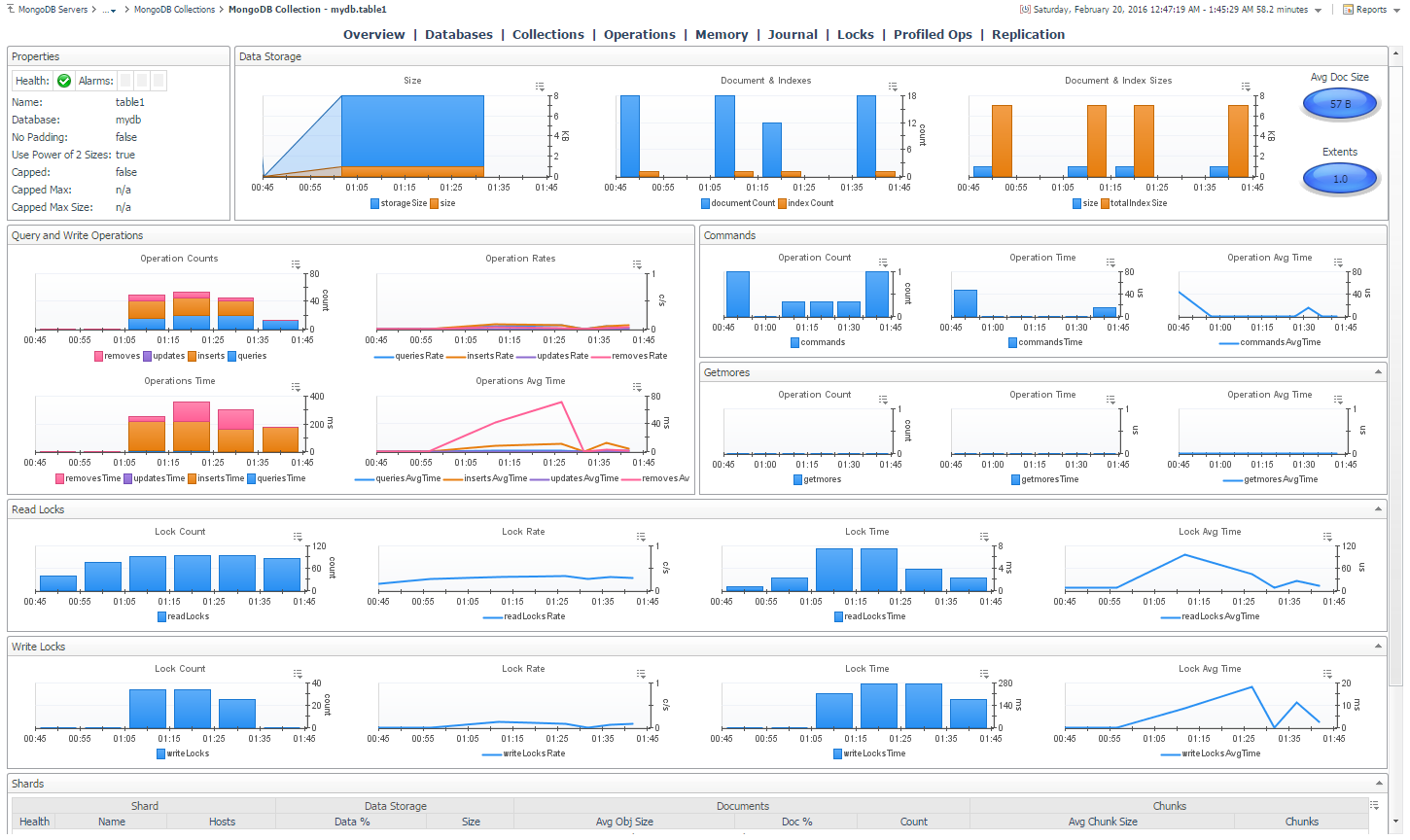Open chart options for Read Locks Lock Rate
The width and height of the screenshot is (1410, 840).
click(641, 538)
